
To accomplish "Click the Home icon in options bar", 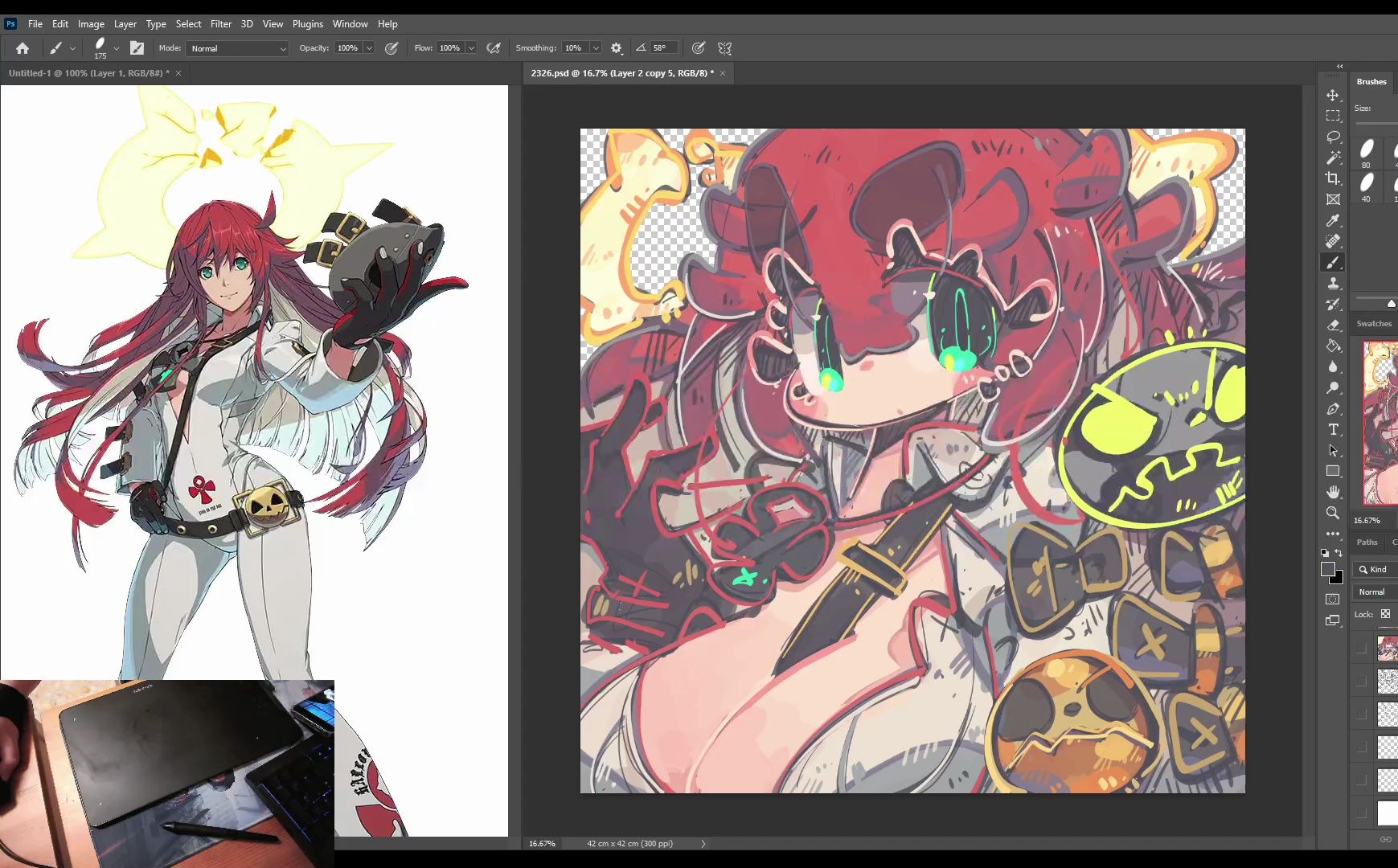I will click(x=23, y=48).
